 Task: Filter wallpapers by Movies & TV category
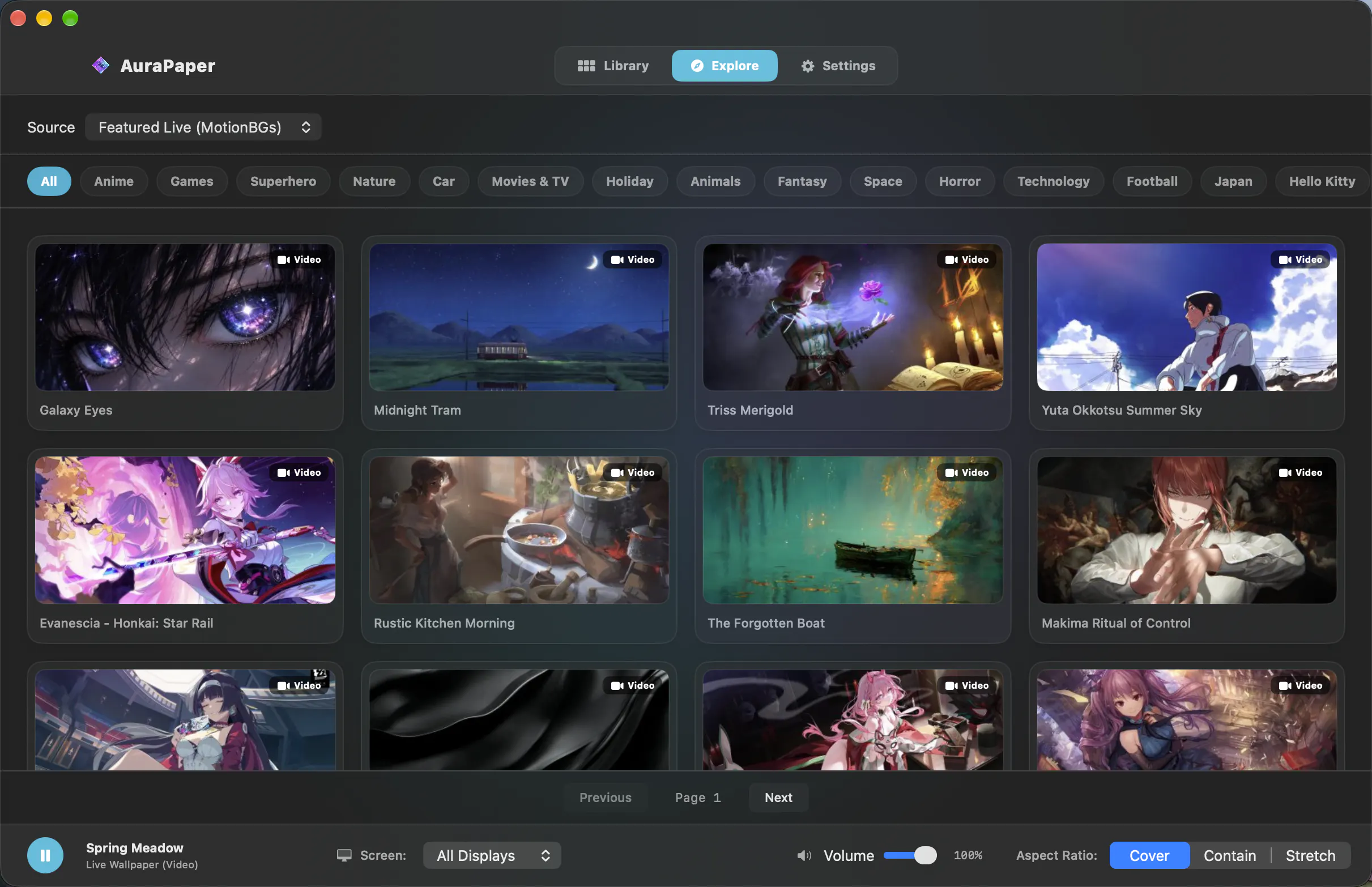click(x=530, y=181)
